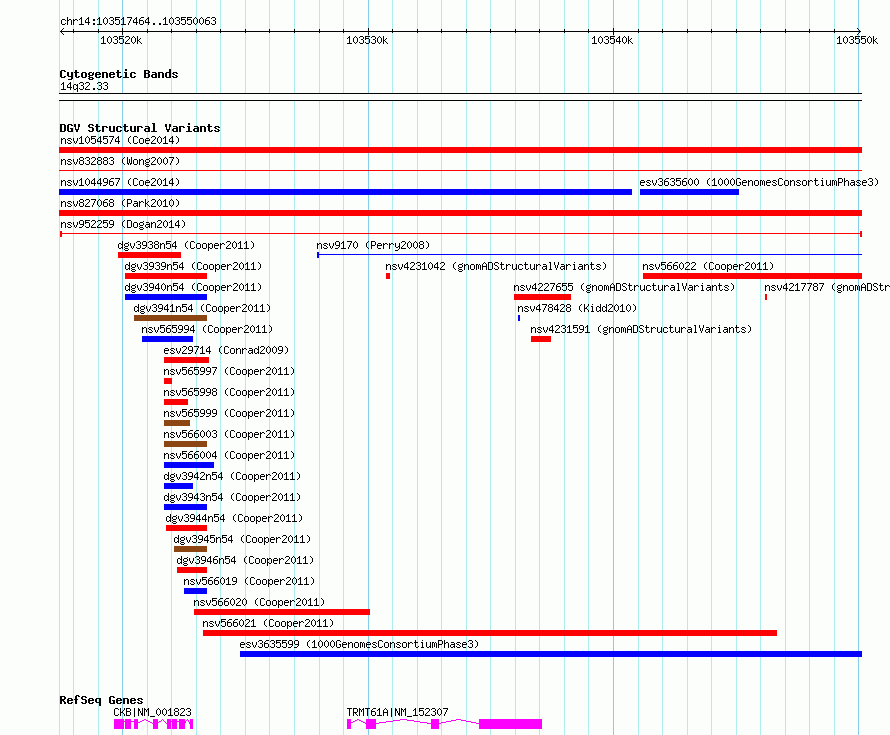The image size is (890, 735).
Task: Click the Cytogenetic Bands track title
Action: click(x=119, y=74)
